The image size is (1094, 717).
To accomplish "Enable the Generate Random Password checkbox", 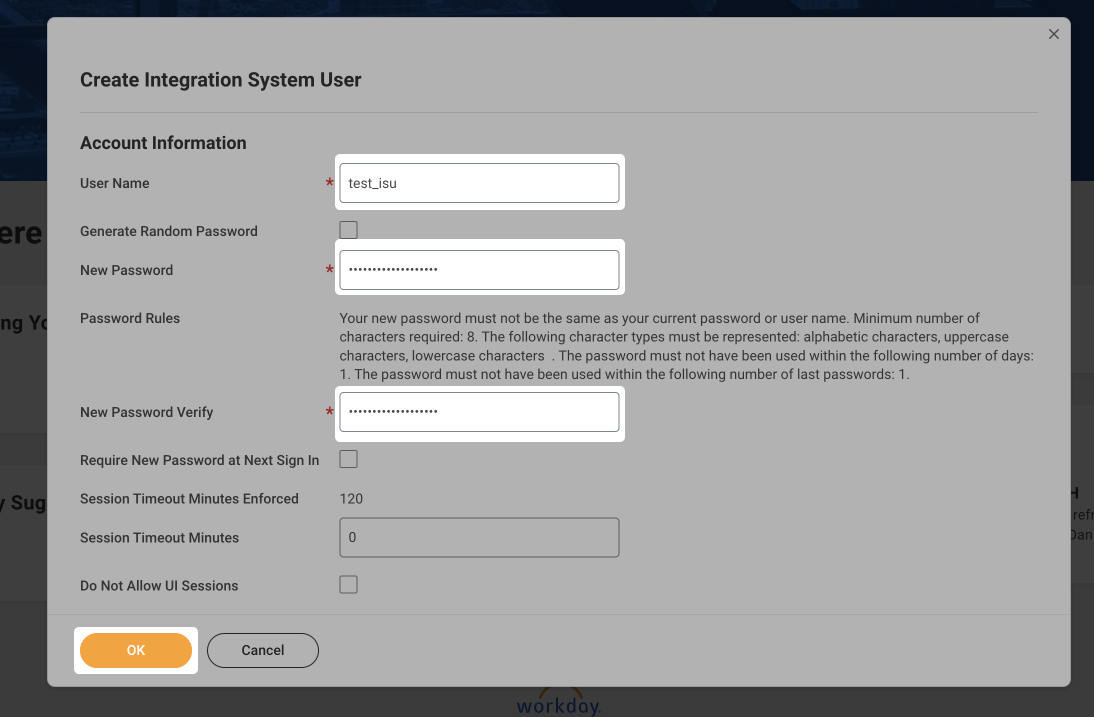I will click(348, 230).
